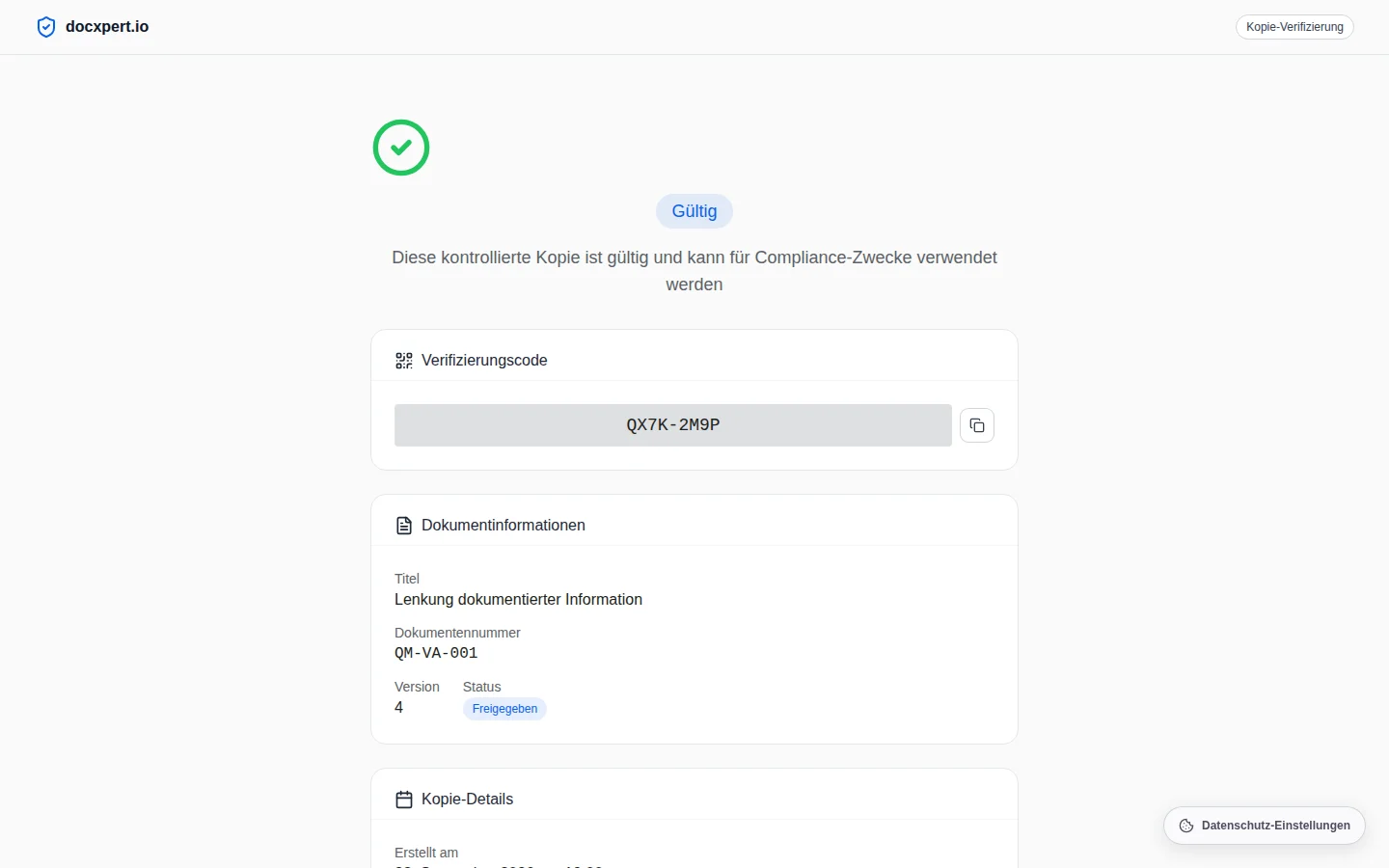Click the docxpert.io brand name link

tap(107, 27)
